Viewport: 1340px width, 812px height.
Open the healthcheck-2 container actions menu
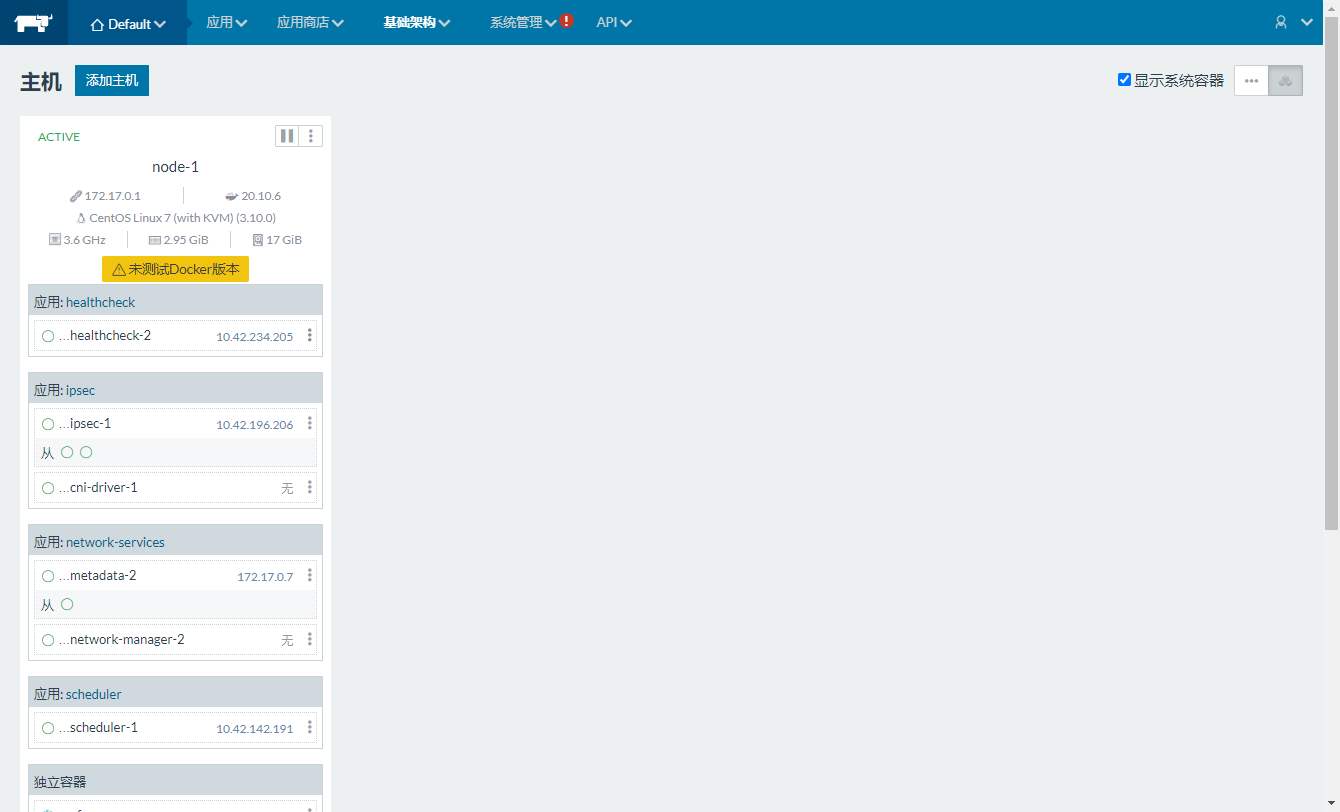310,336
